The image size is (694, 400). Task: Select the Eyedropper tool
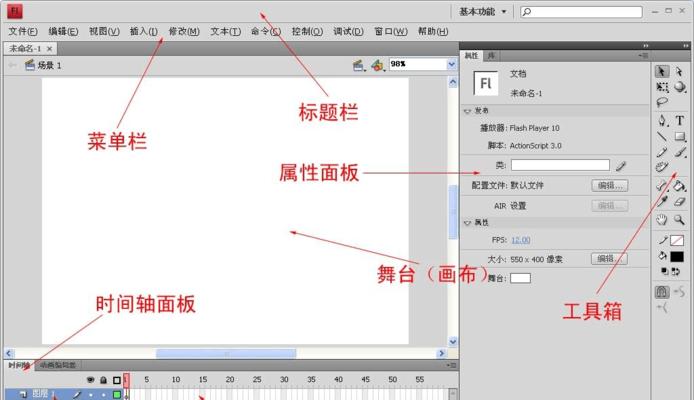(662, 202)
